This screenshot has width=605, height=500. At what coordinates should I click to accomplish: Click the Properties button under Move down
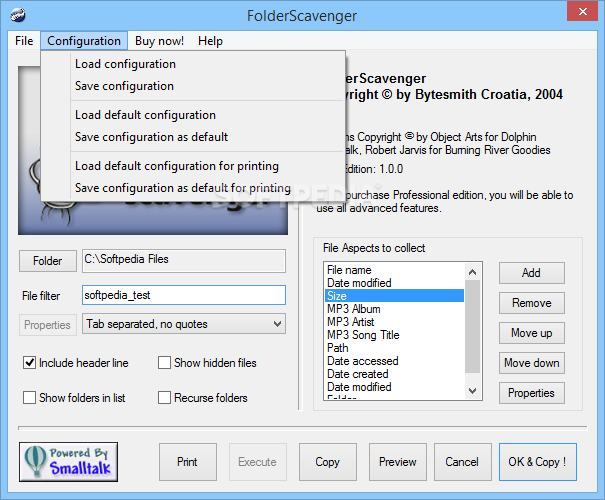pyautogui.click(x=531, y=393)
